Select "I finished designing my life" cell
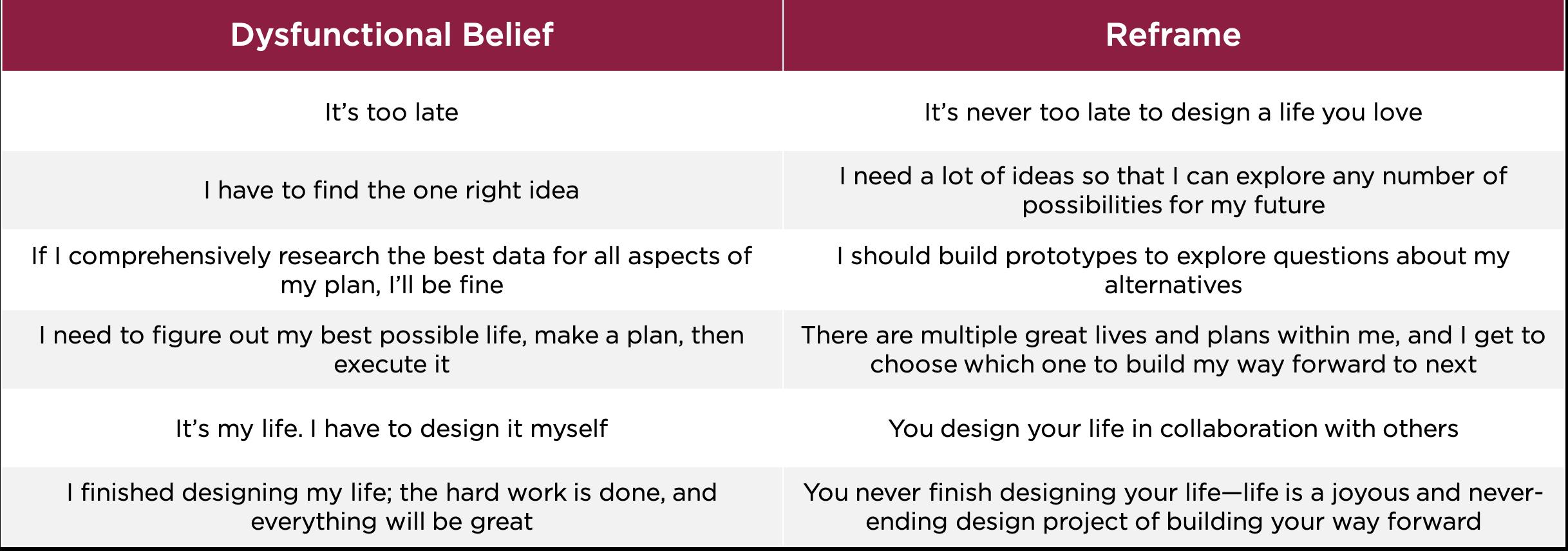The height and width of the screenshot is (551, 1568). (392, 507)
